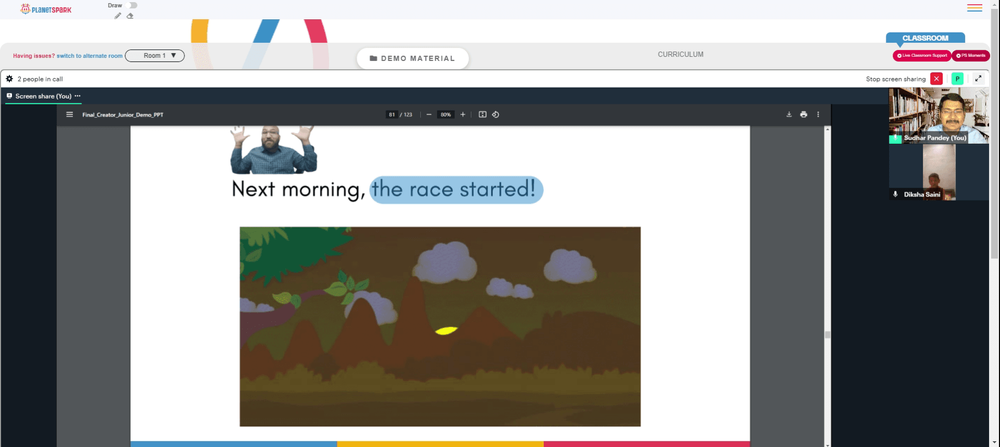Click switch to alternate room link

[89, 56]
